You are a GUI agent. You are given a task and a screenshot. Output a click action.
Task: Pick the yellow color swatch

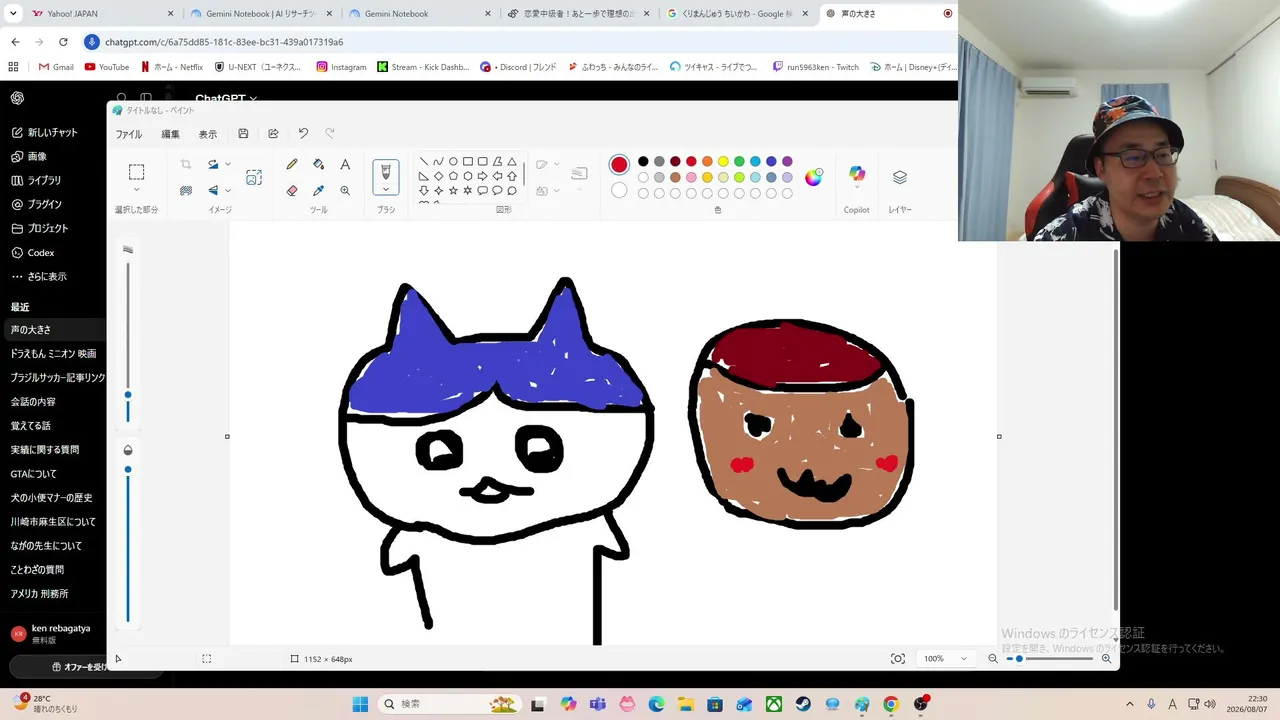tap(723, 161)
